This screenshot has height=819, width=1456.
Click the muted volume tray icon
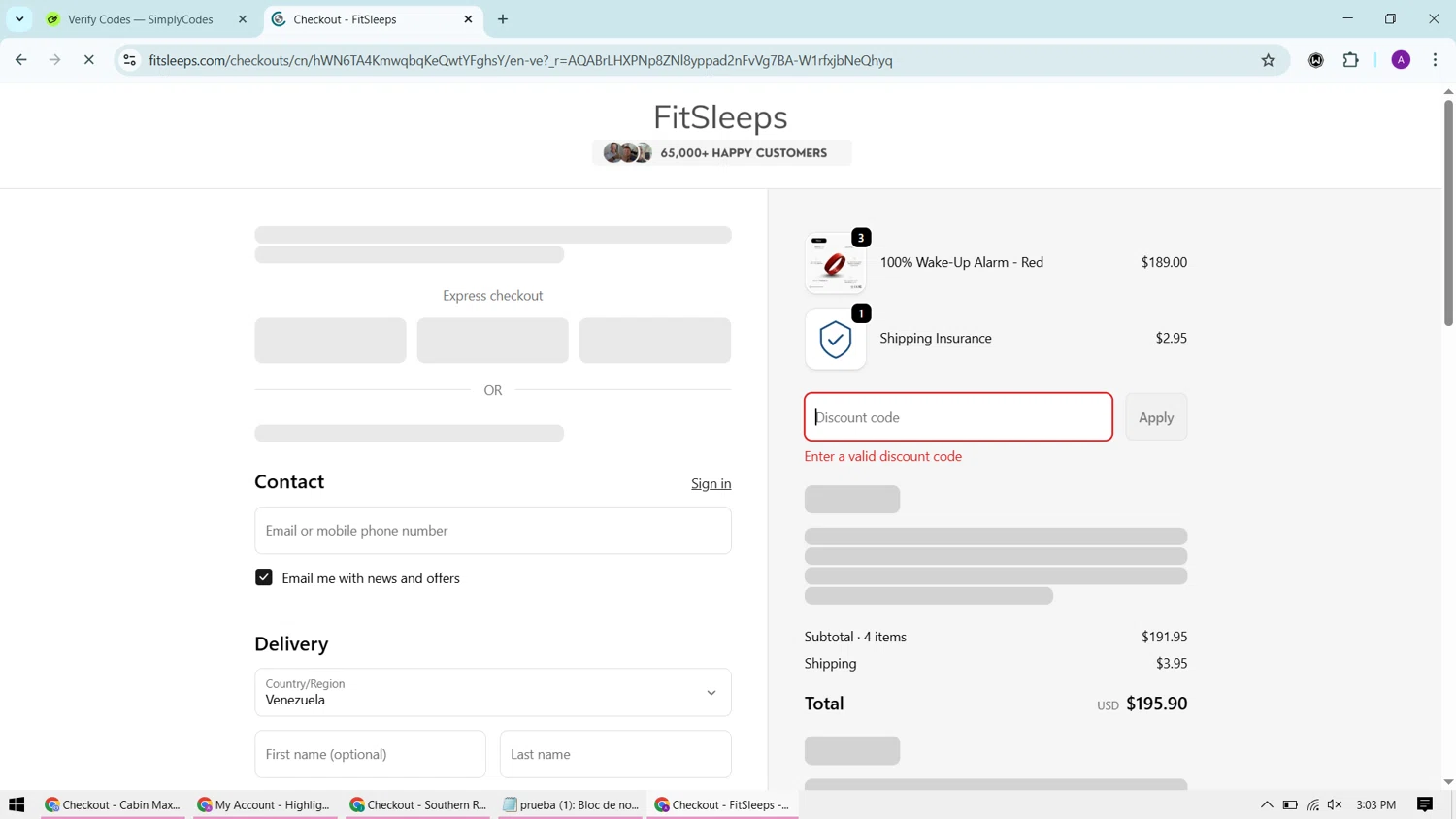click(x=1336, y=804)
